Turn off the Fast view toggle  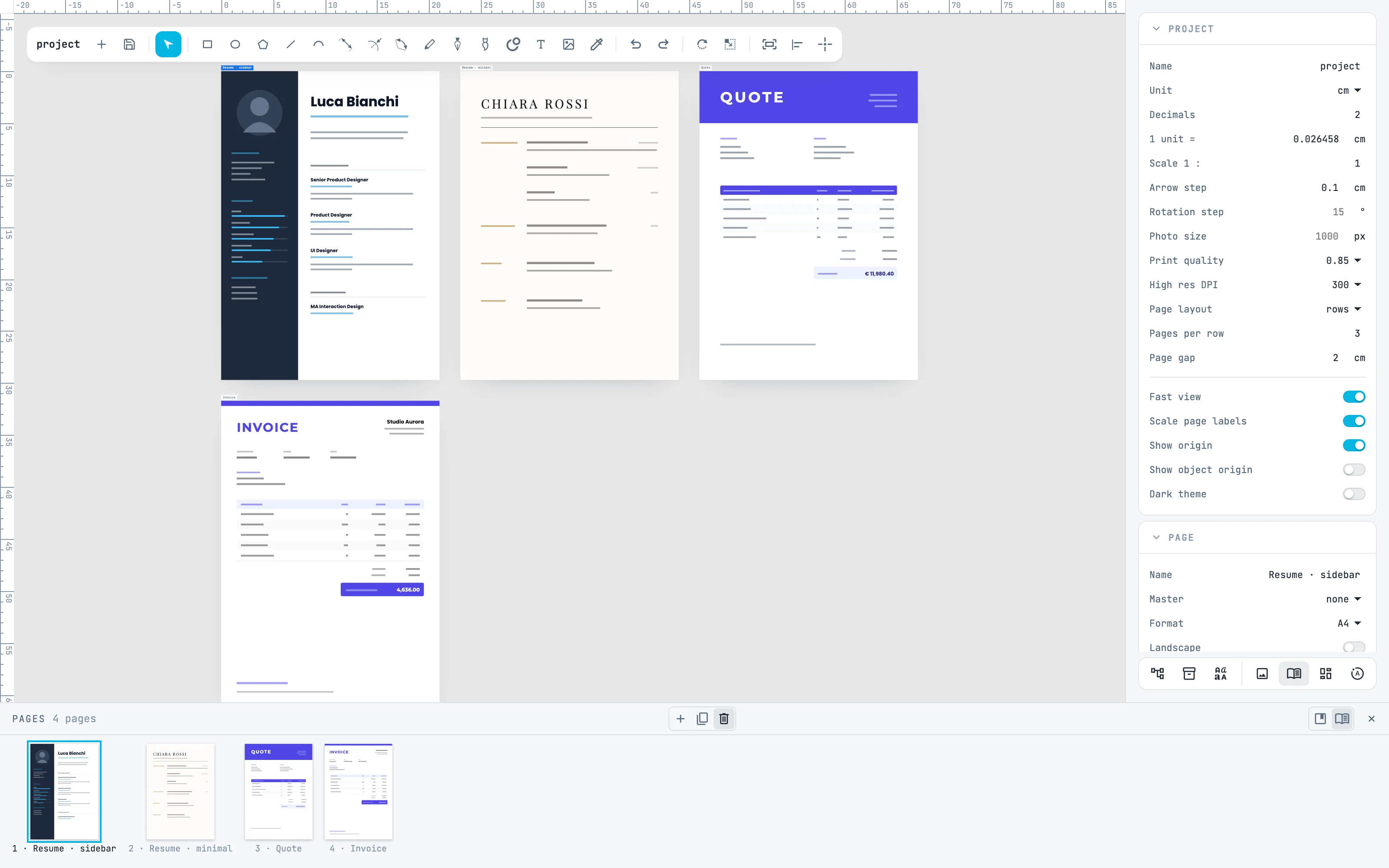[1353, 397]
